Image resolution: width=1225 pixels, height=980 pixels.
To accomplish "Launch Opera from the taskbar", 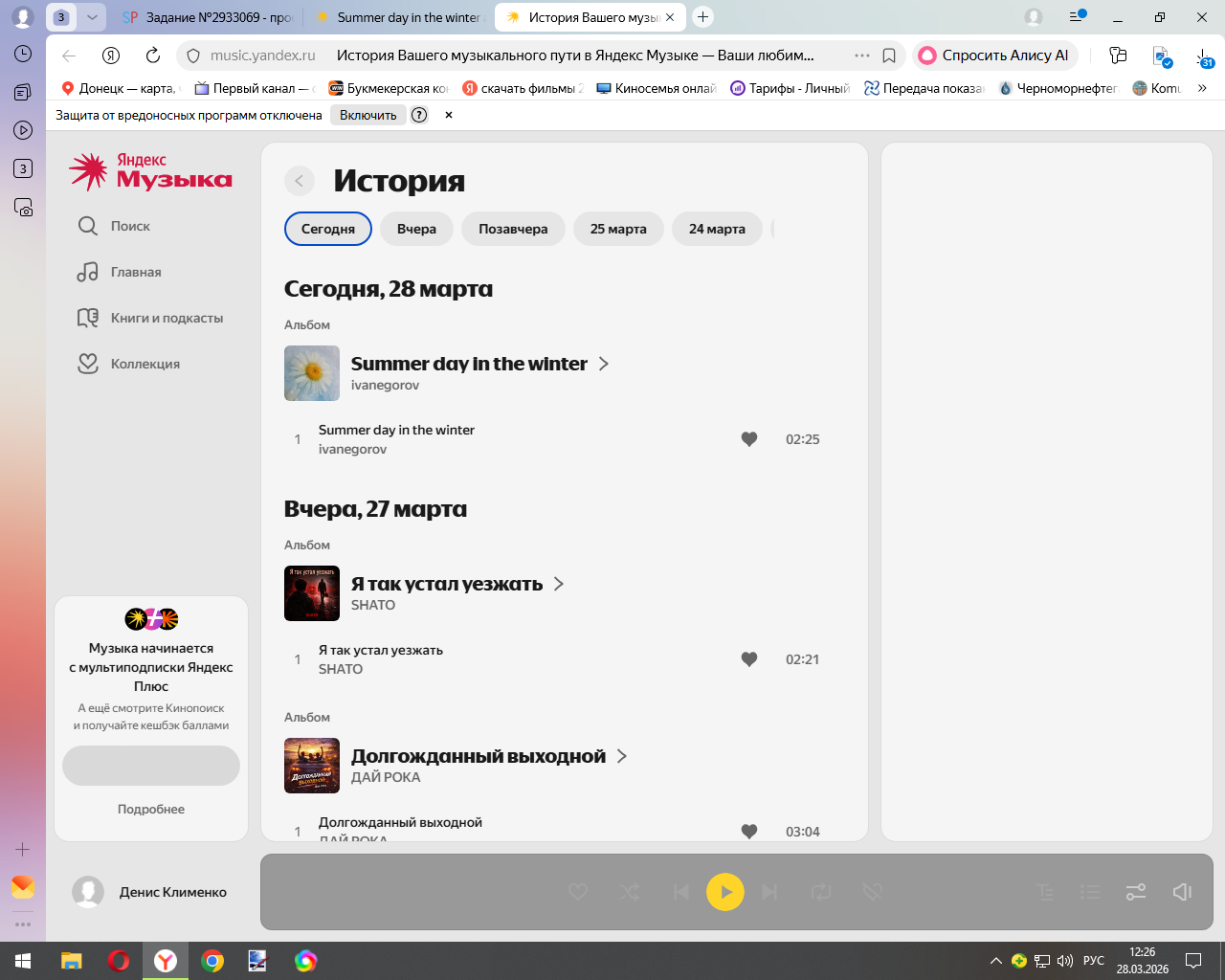I will coord(119,961).
